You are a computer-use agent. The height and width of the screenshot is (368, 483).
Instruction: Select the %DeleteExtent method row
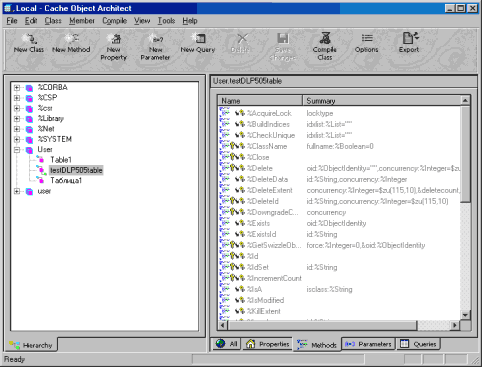[x=340, y=190]
